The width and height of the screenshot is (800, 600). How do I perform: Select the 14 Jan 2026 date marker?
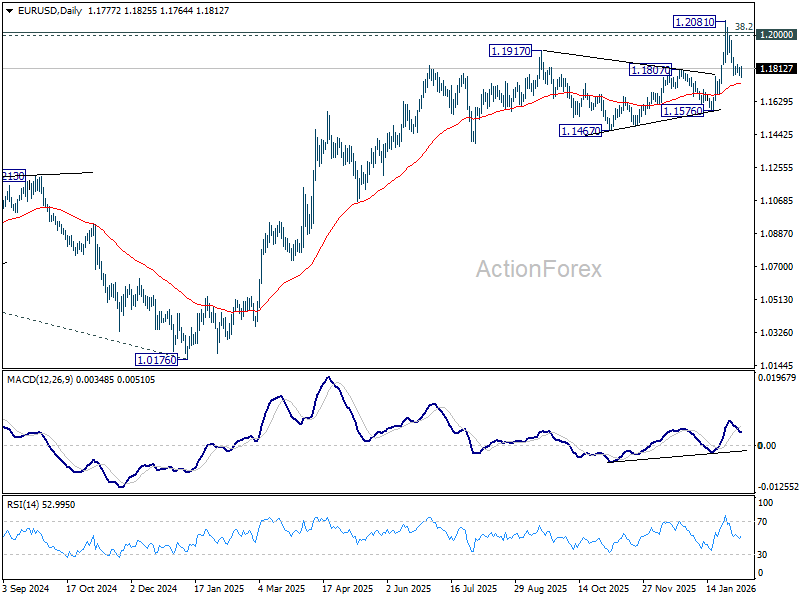[x=731, y=588]
